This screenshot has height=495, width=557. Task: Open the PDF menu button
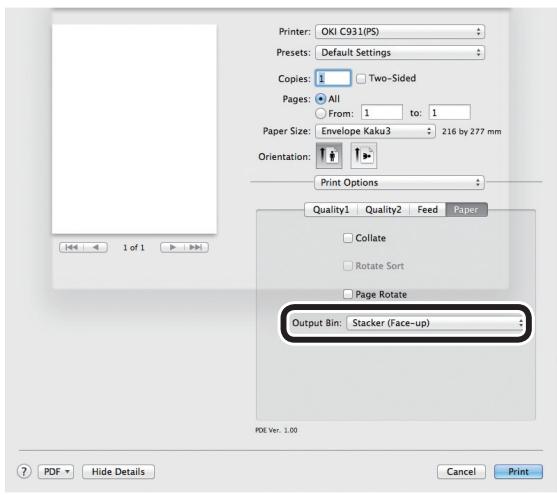56,472
